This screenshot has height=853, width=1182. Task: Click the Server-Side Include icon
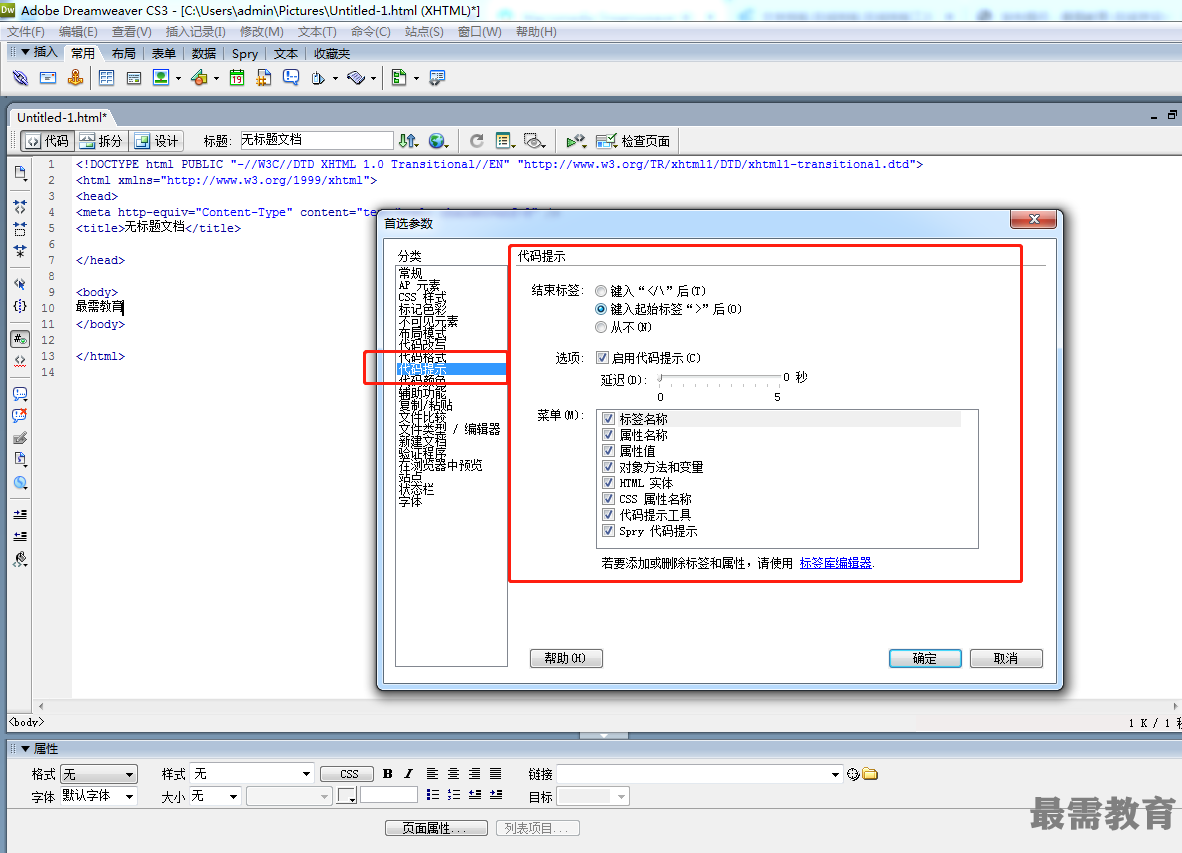(264, 78)
